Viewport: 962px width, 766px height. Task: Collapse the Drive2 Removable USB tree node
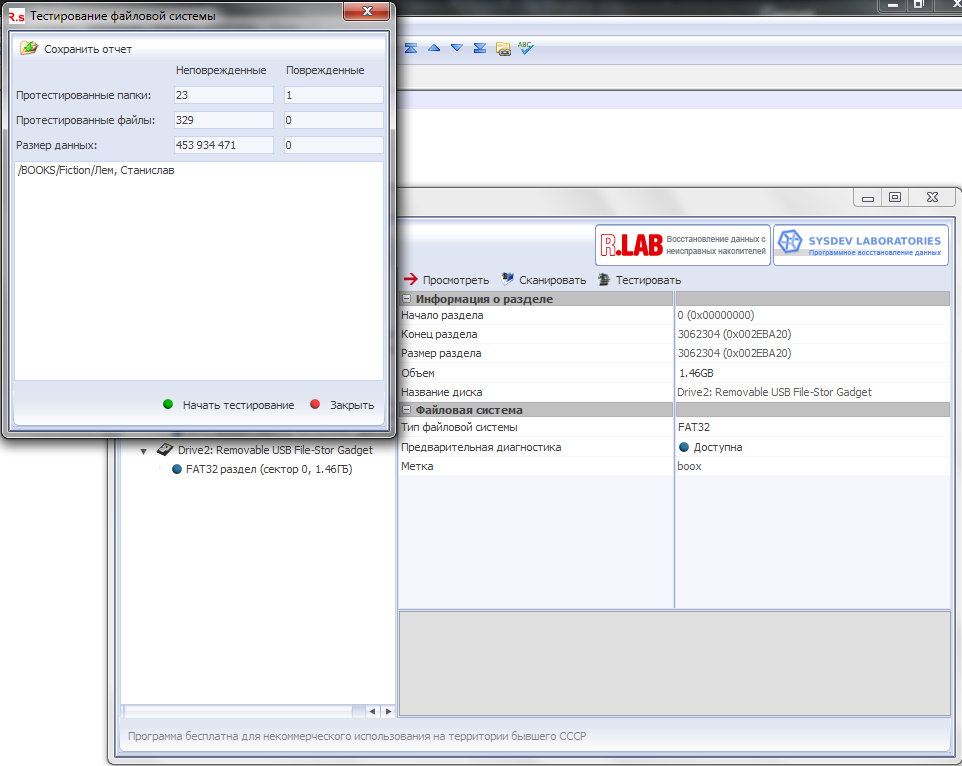point(144,451)
